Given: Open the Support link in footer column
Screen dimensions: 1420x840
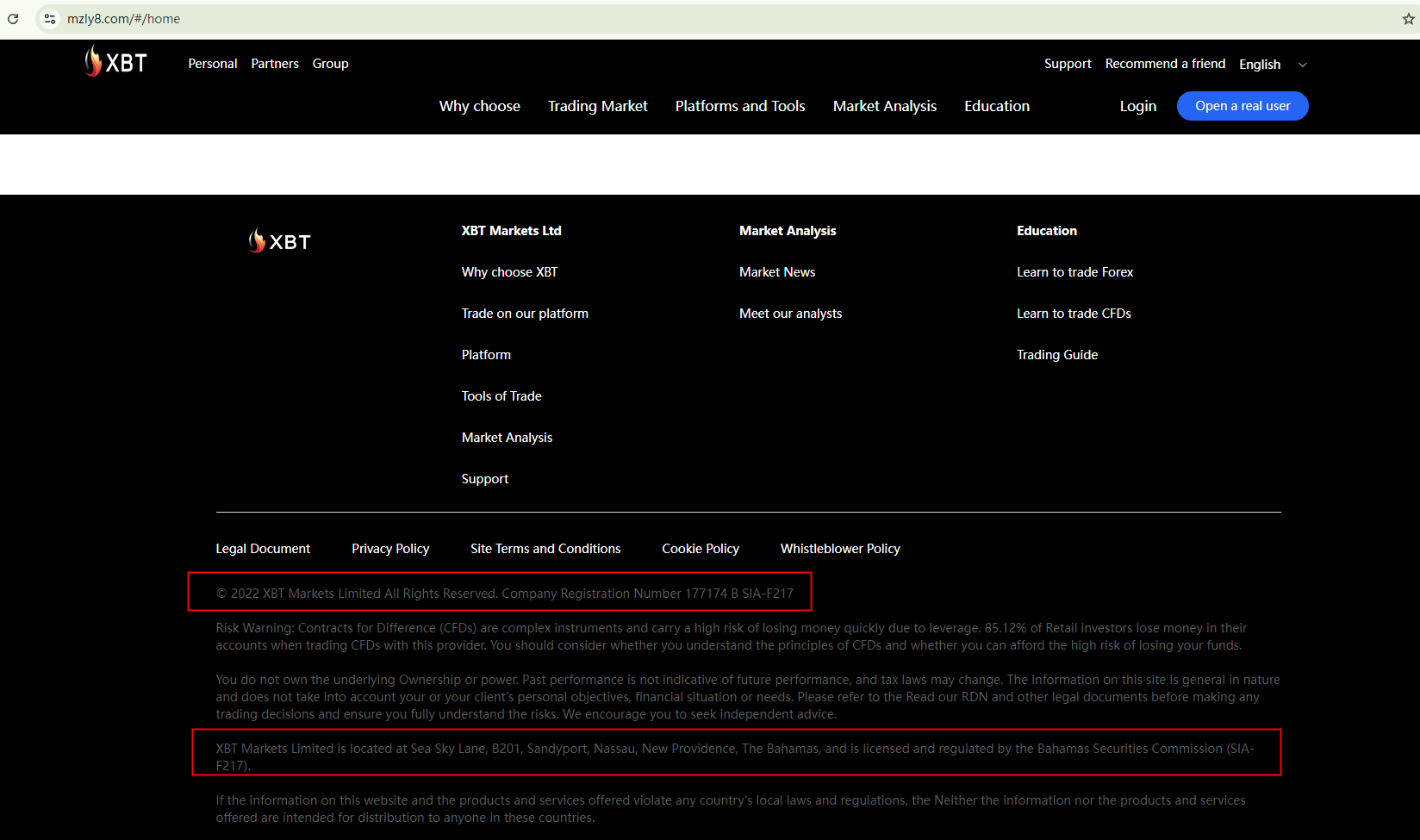Looking at the screenshot, I should [485, 479].
